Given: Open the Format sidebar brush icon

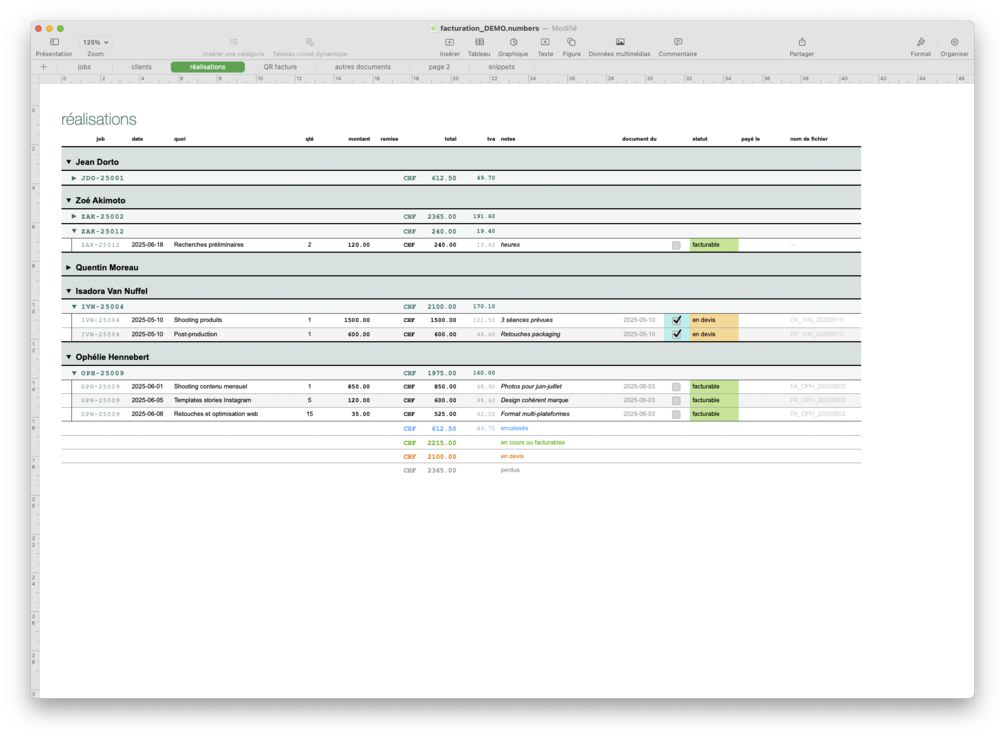Looking at the screenshot, I should coord(920,42).
